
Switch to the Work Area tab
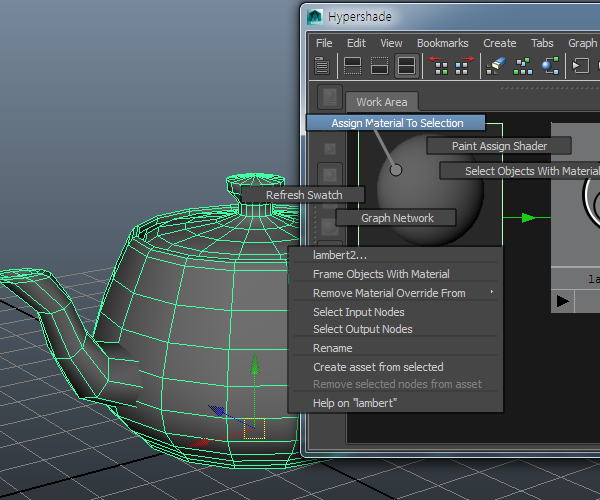point(381,102)
